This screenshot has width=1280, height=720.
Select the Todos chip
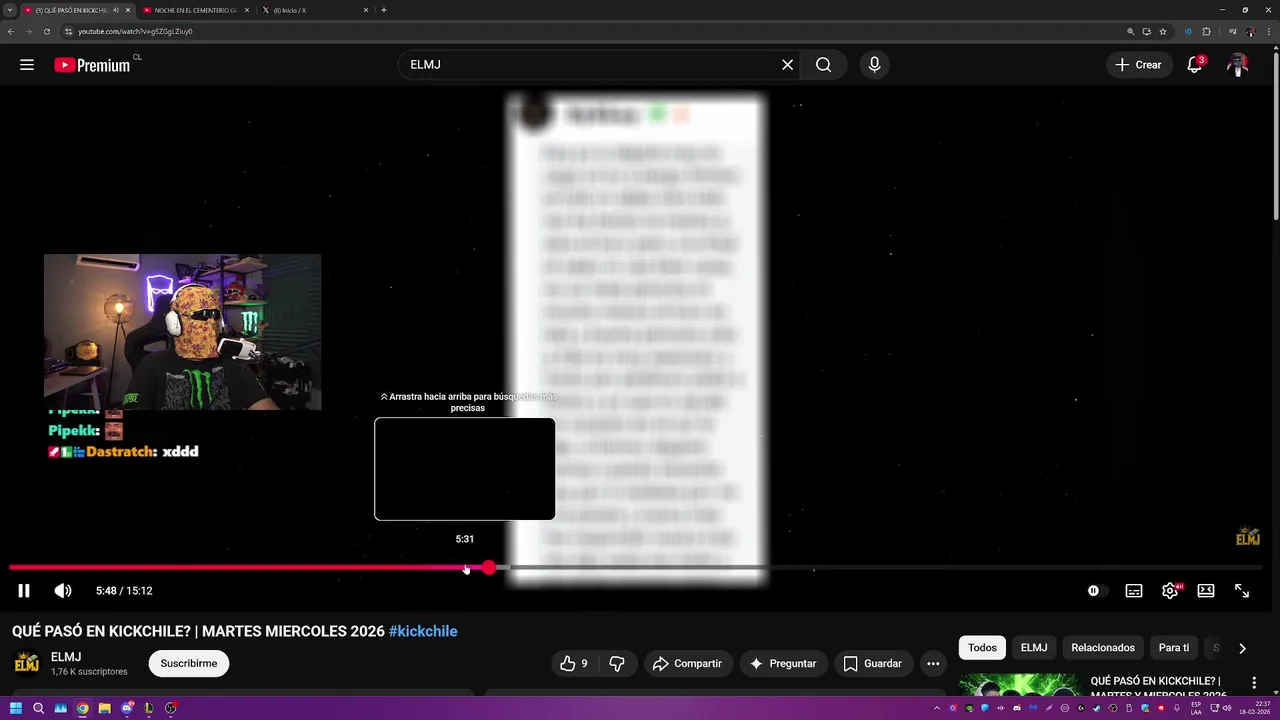tap(982, 648)
